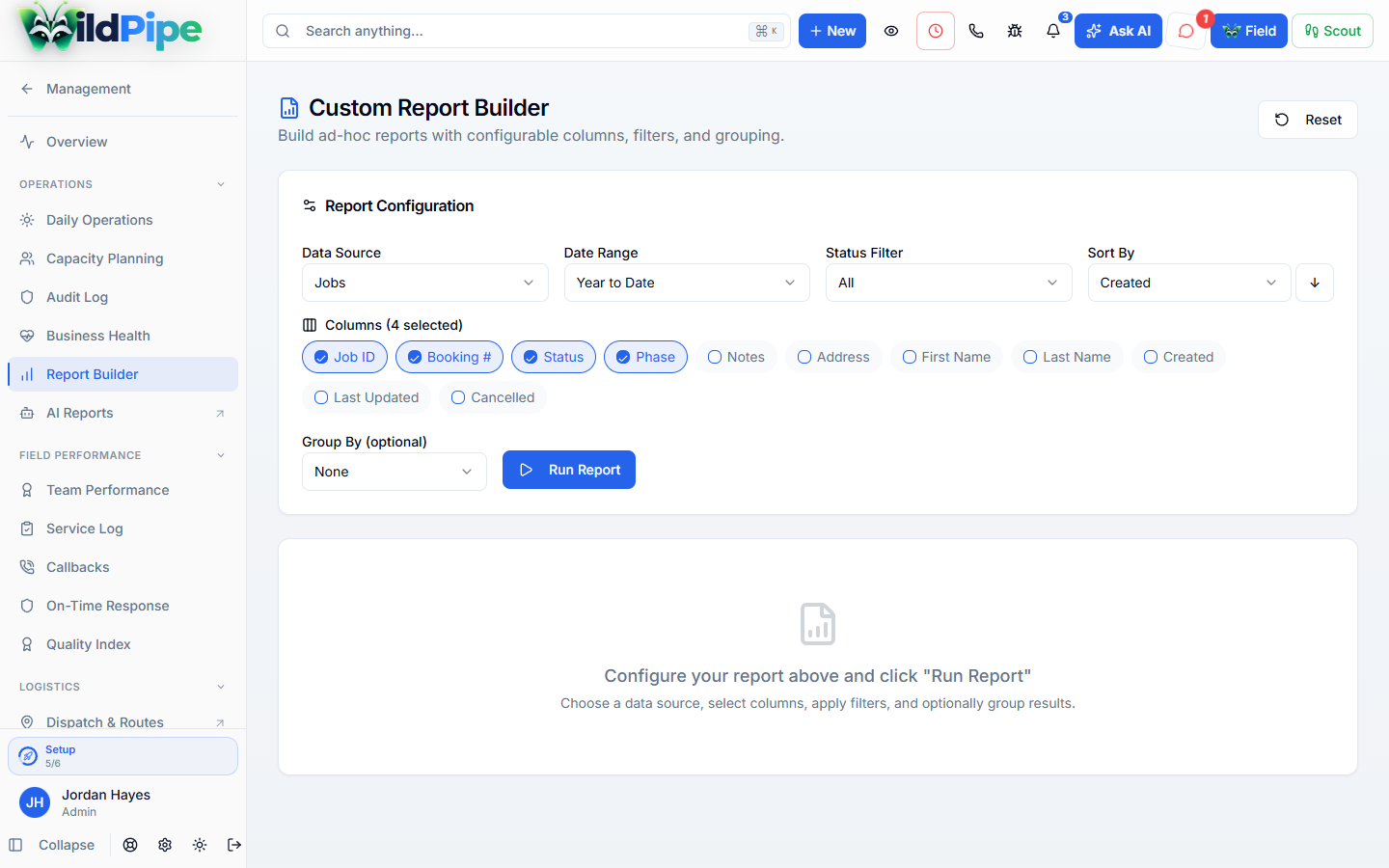
Task: Uncheck the Booking # column
Action: [449, 357]
